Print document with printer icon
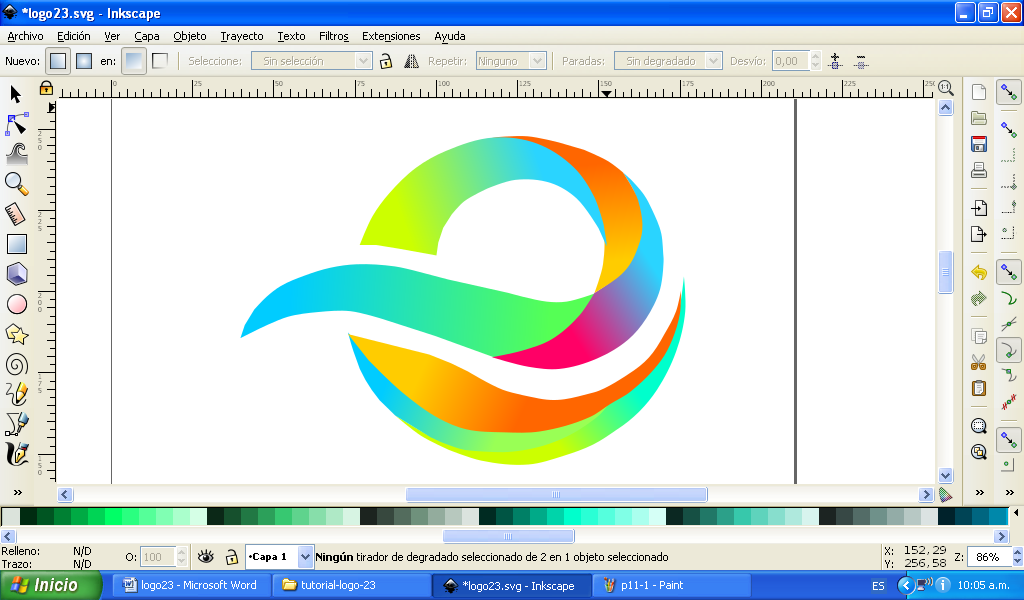 (978, 170)
